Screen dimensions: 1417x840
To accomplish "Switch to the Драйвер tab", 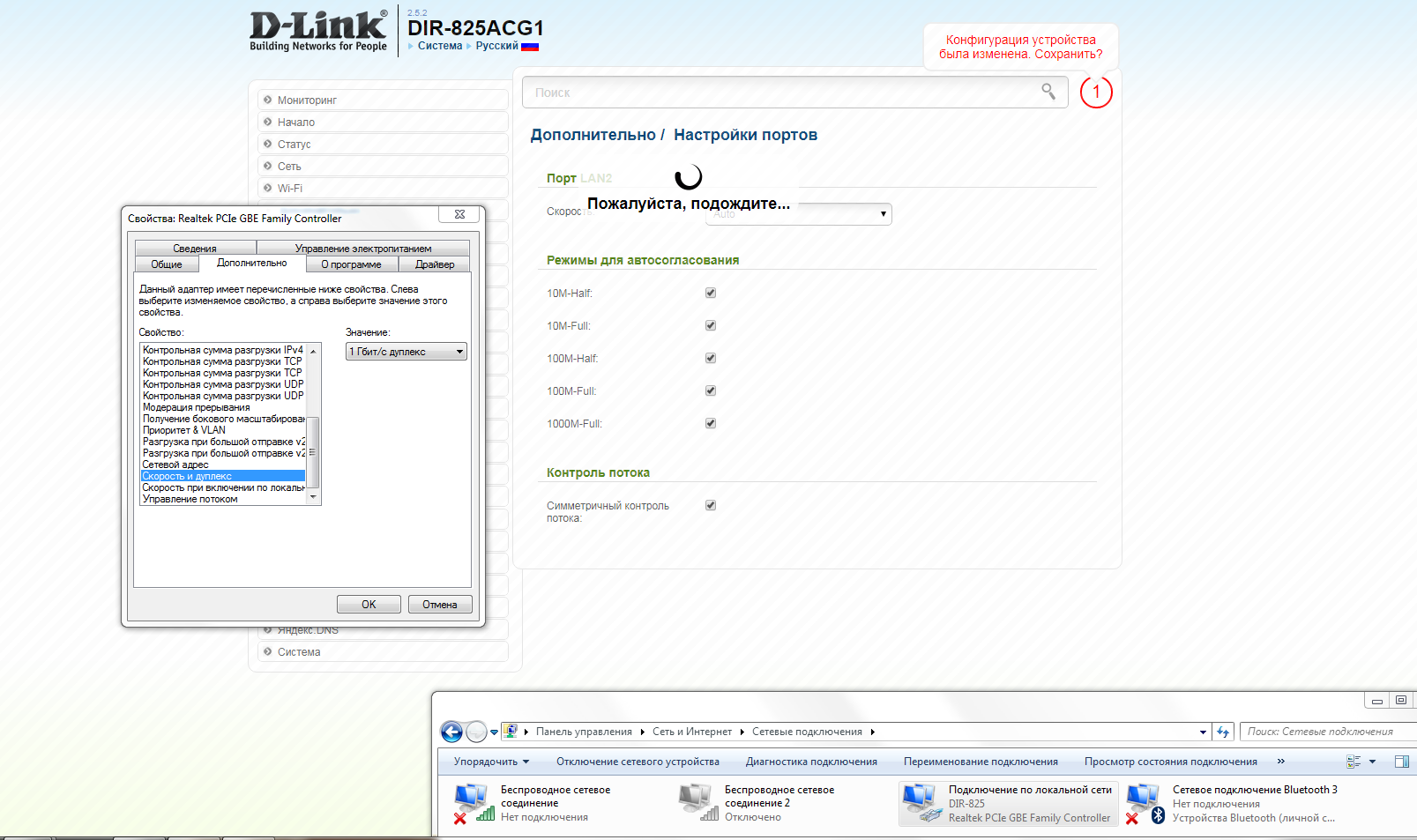I will (435, 264).
